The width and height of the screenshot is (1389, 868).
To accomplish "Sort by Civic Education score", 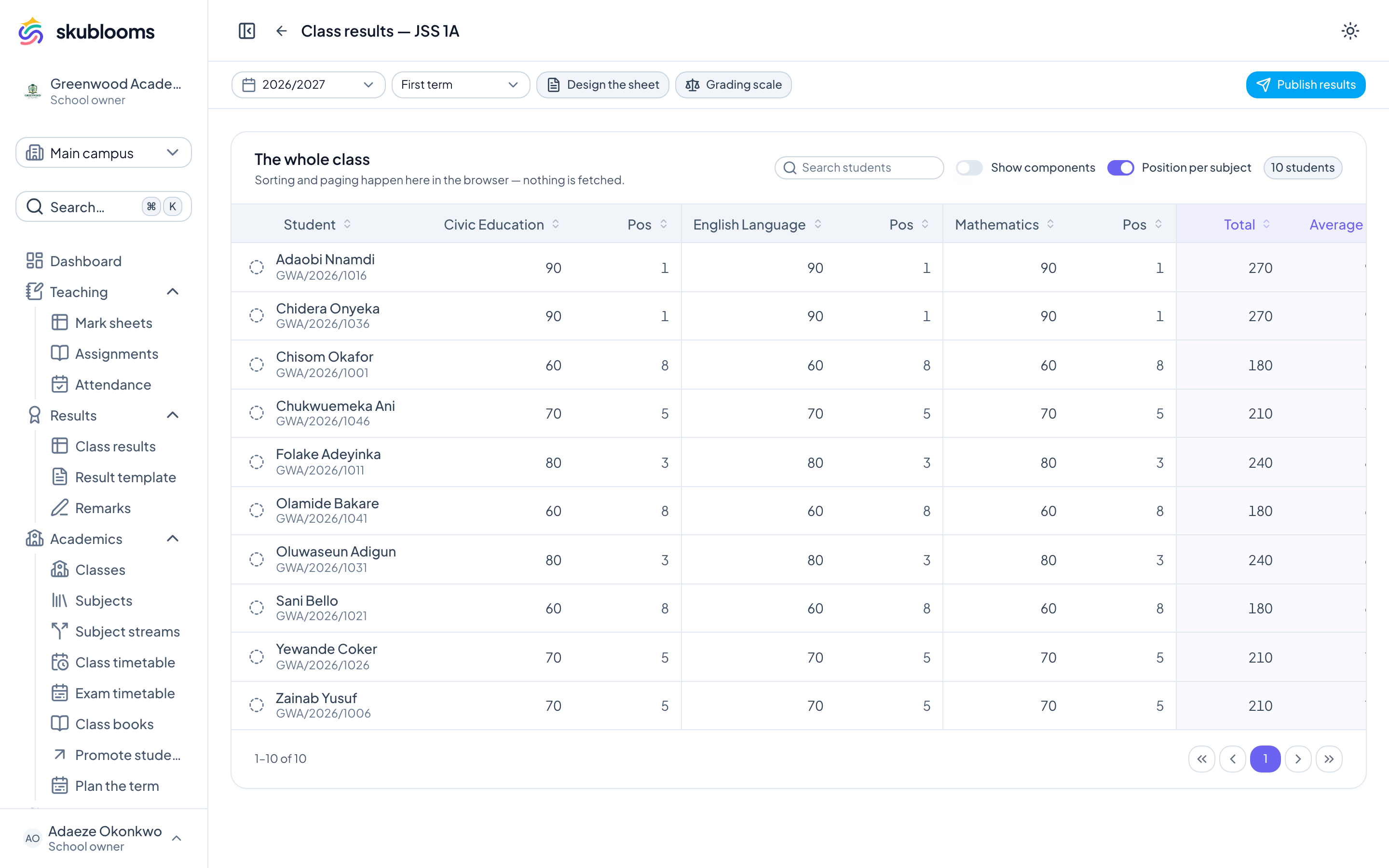I will point(502,224).
